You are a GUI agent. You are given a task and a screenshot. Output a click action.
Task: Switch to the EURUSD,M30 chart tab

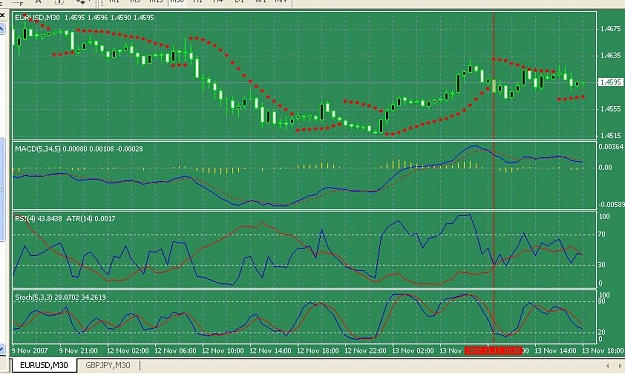point(44,365)
